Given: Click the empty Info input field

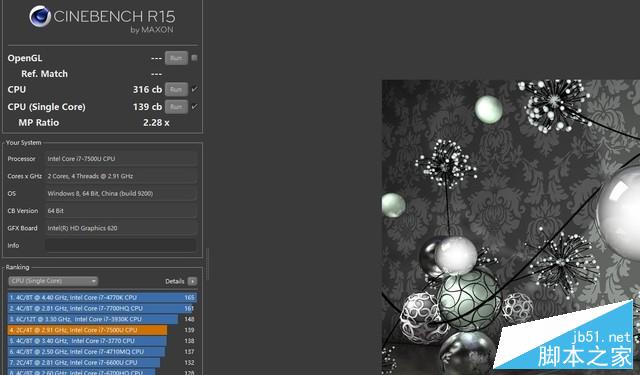Looking at the screenshot, I should 121,245.
